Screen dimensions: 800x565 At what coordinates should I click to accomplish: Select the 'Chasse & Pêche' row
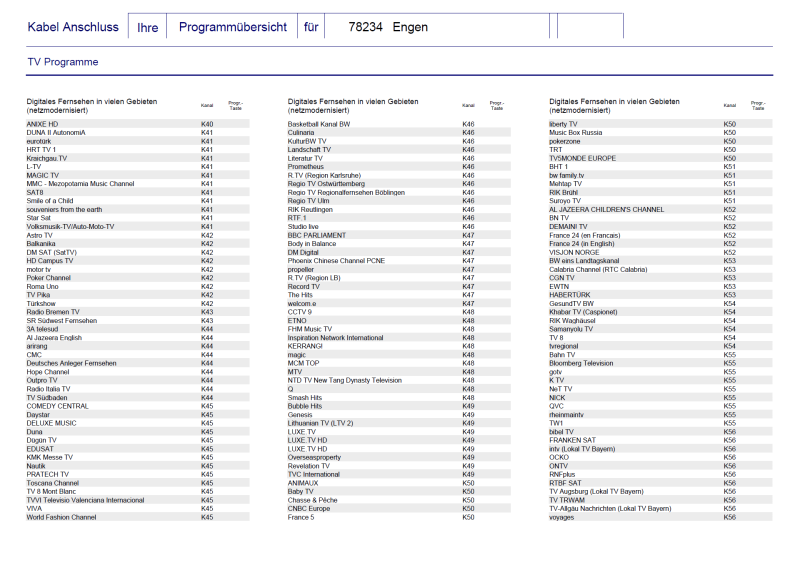coord(399,500)
